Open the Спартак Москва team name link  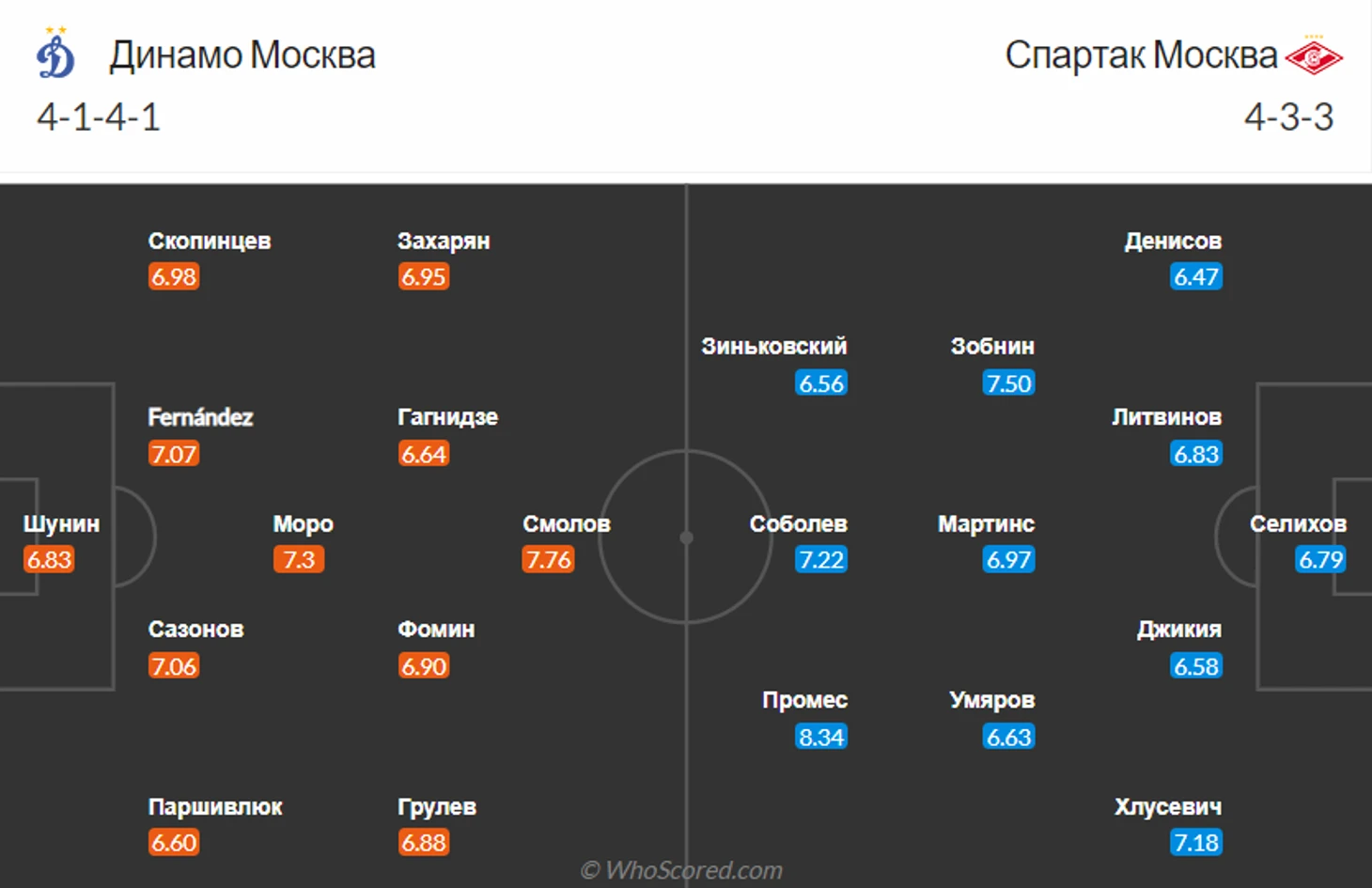(1141, 55)
